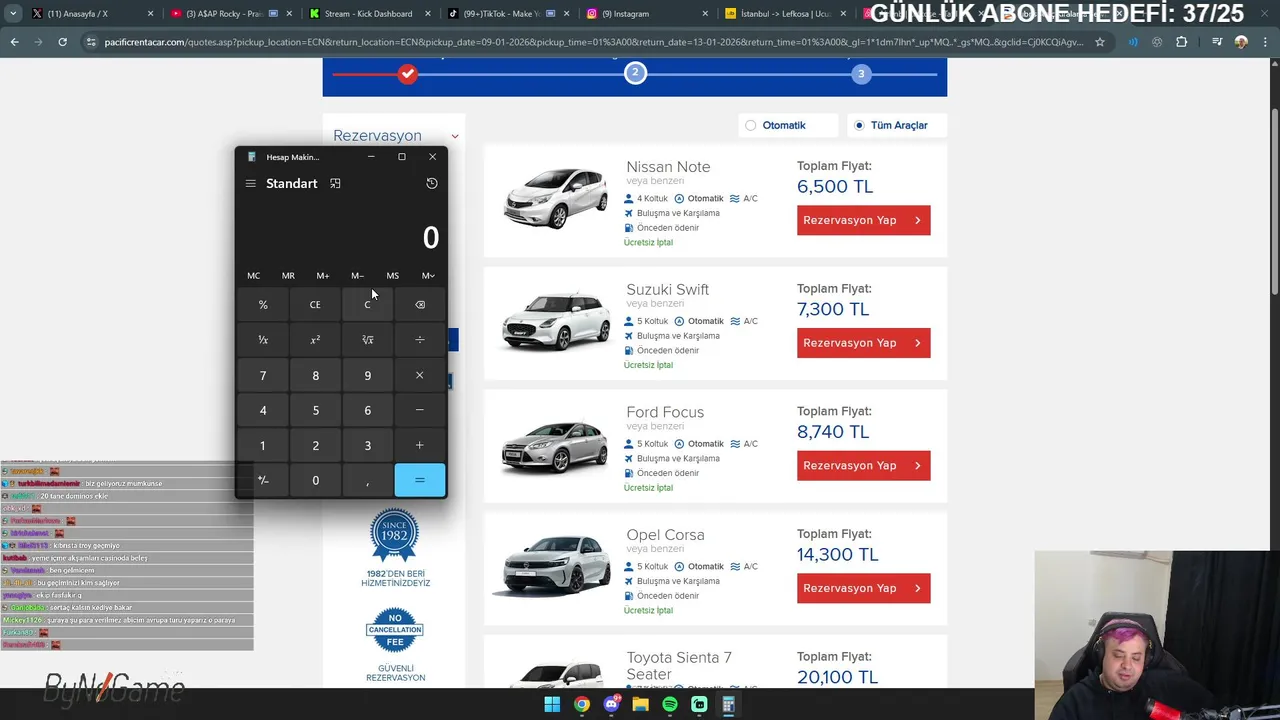Open Discord from the taskbar

611,704
